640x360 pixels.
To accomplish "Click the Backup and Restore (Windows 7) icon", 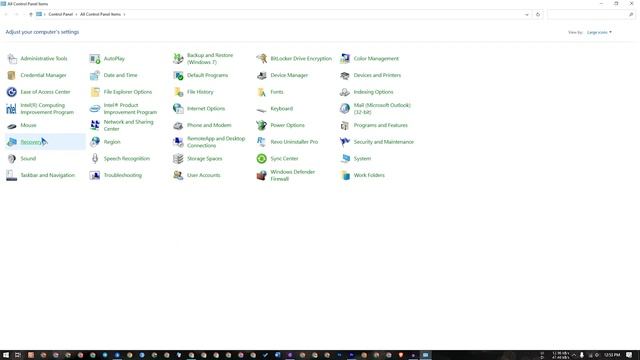I will point(178,59).
